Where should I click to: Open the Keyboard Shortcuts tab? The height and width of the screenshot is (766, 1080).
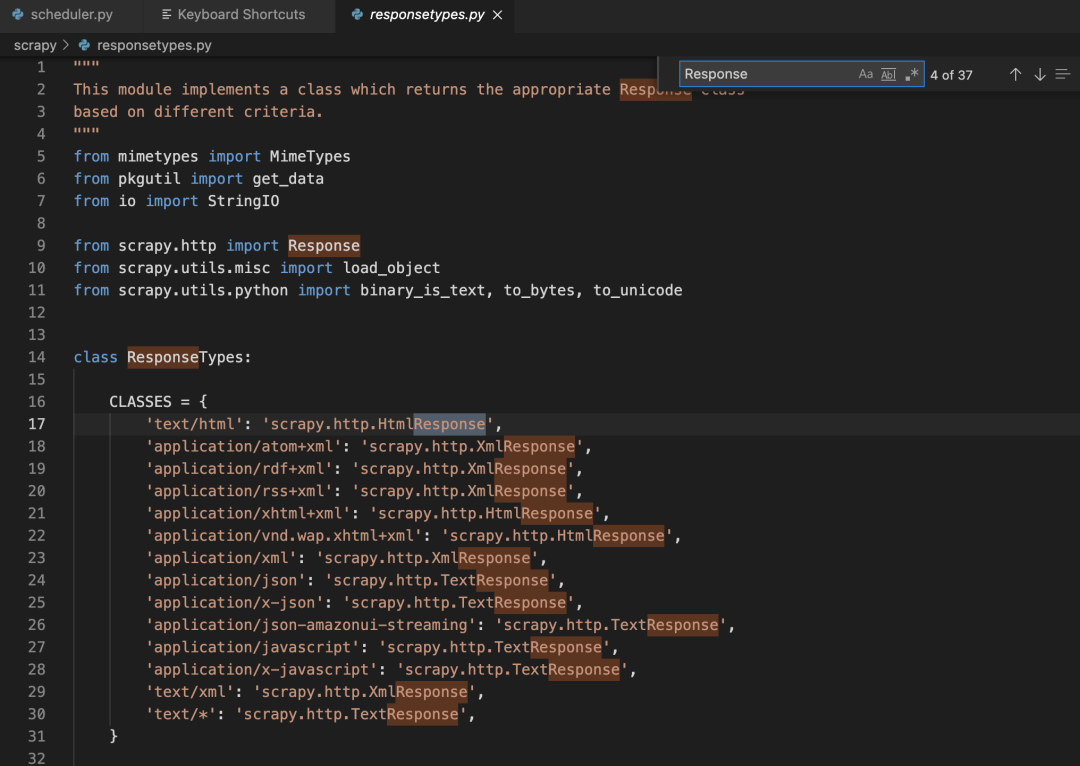click(x=239, y=14)
